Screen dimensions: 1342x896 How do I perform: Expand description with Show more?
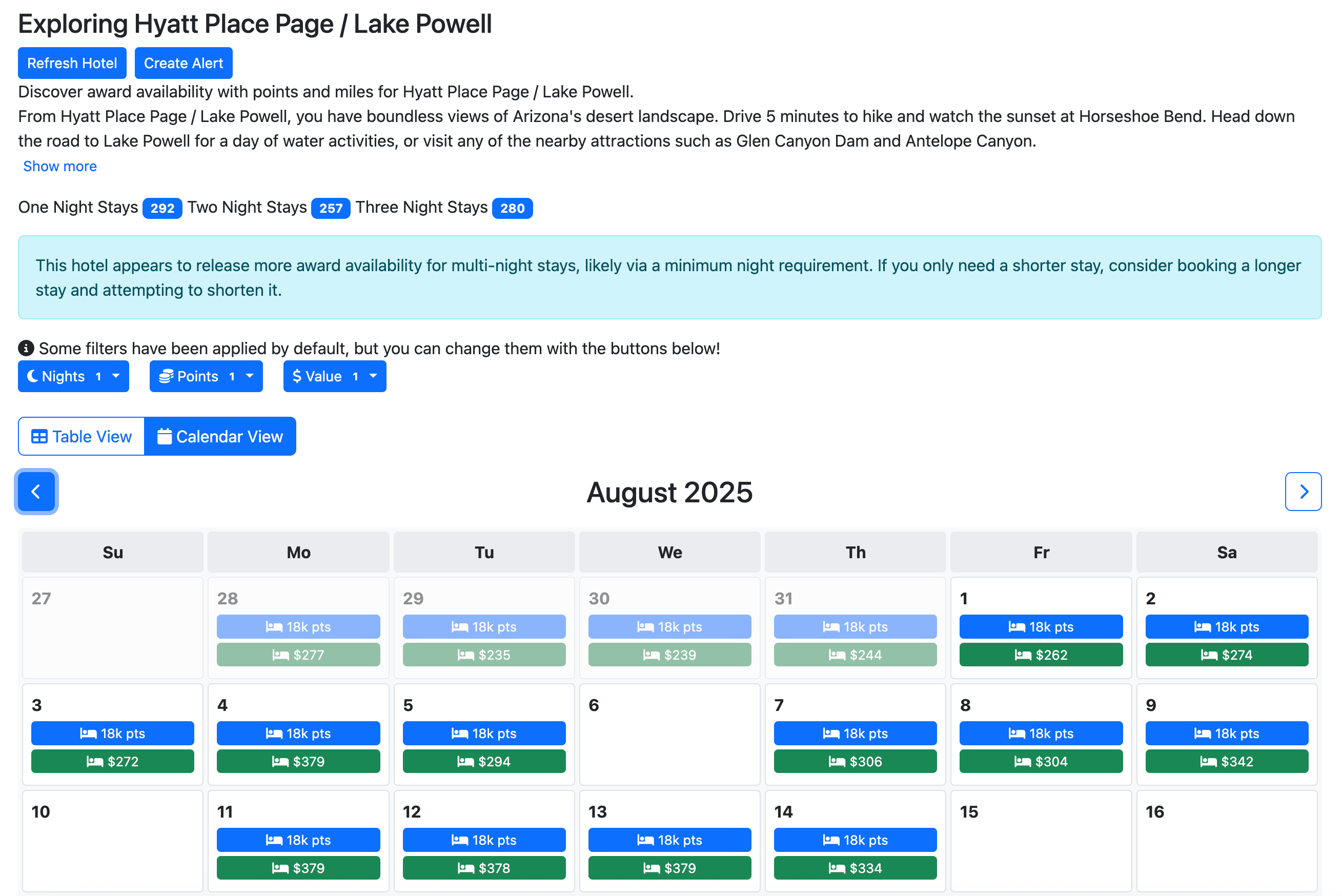click(x=60, y=166)
